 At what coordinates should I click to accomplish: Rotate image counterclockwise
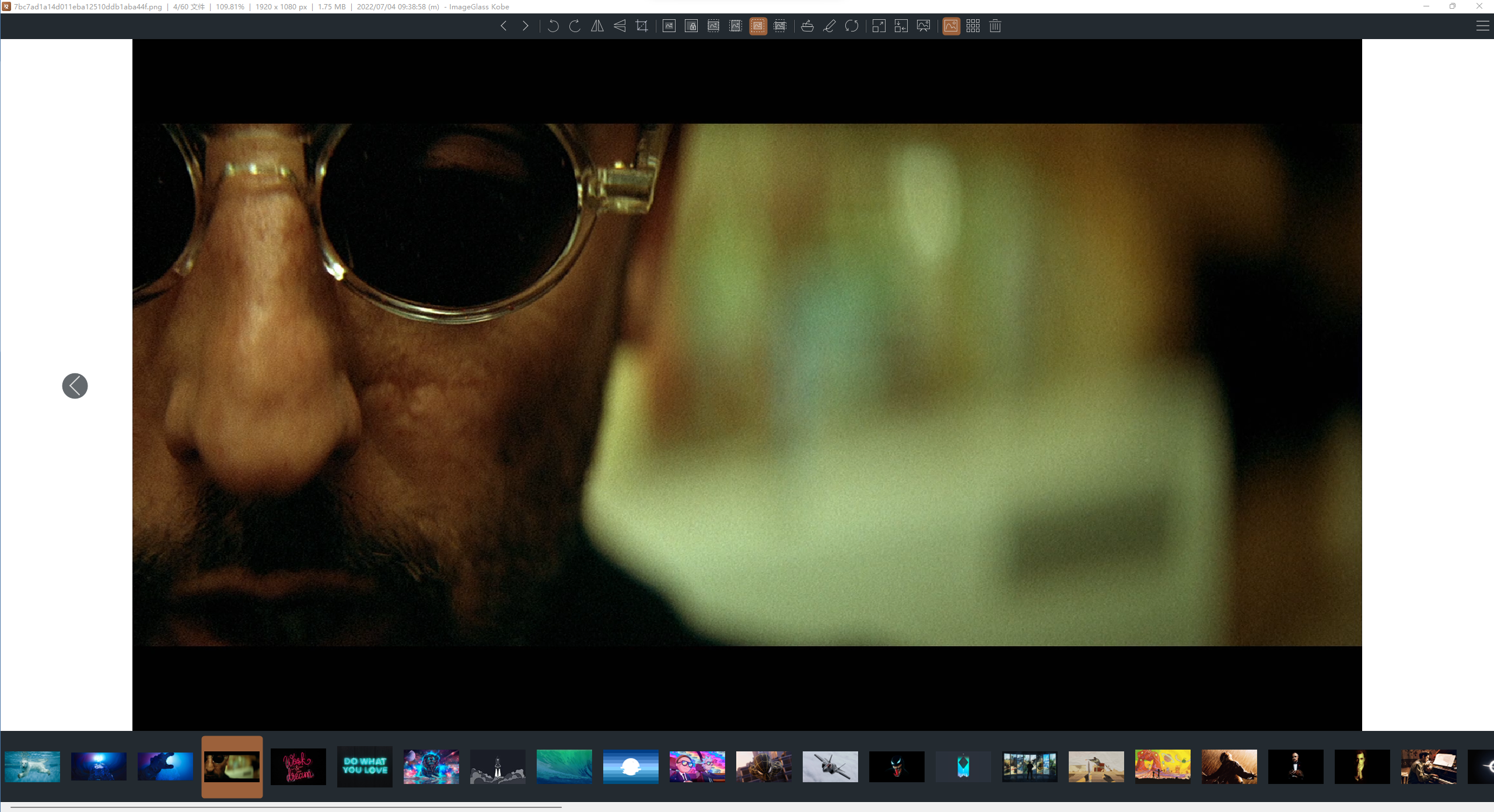553,26
